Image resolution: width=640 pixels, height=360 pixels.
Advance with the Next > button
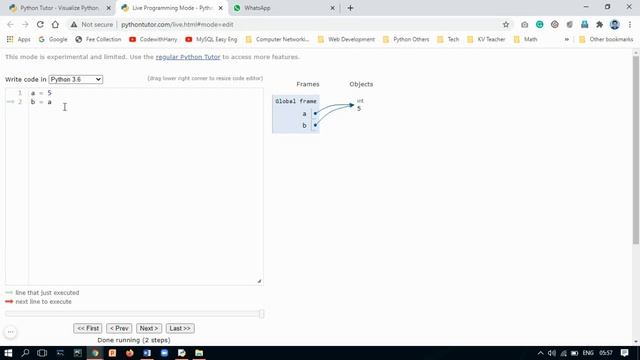pyautogui.click(x=149, y=328)
